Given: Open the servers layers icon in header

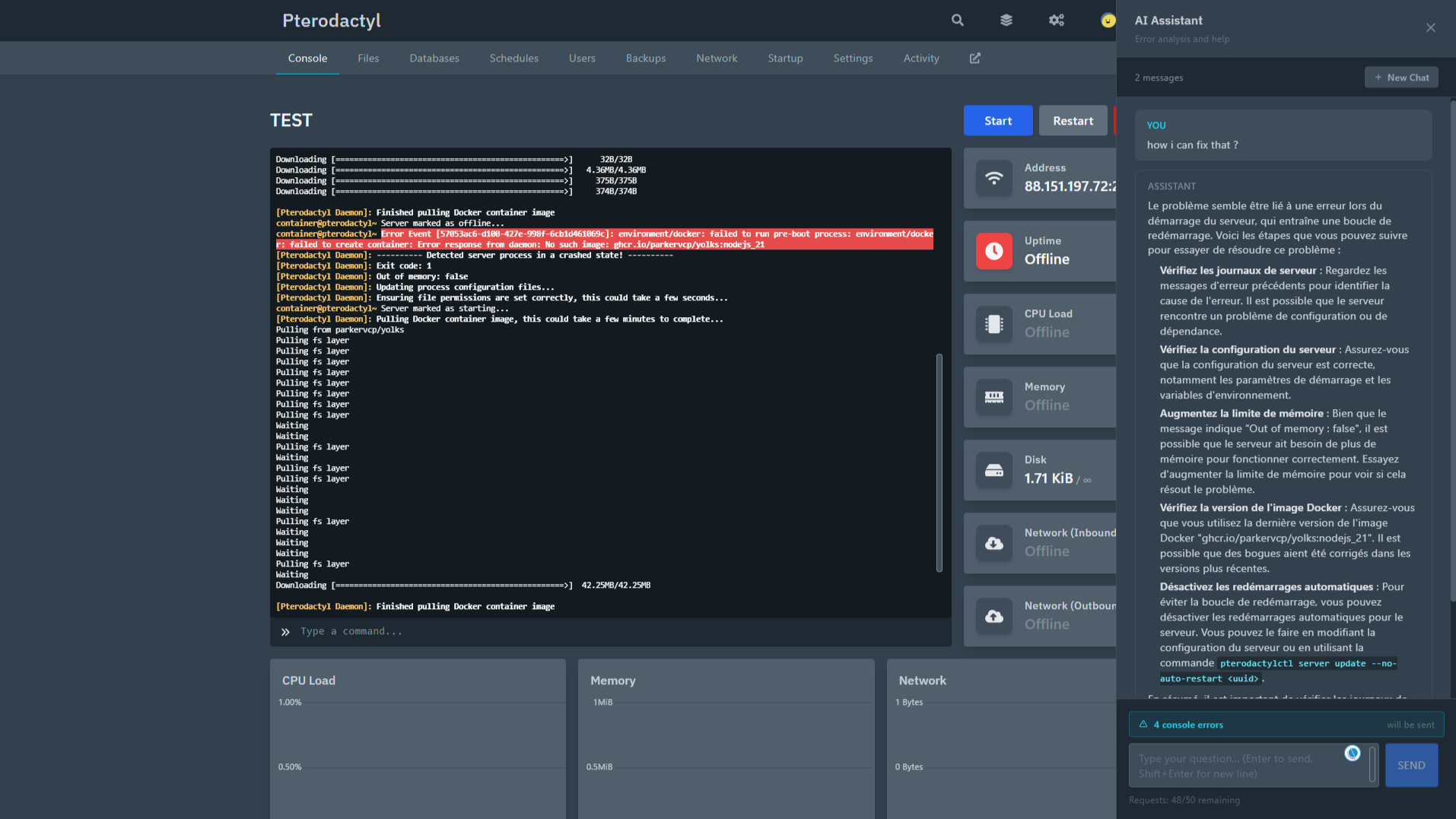Looking at the screenshot, I should 1006,21.
